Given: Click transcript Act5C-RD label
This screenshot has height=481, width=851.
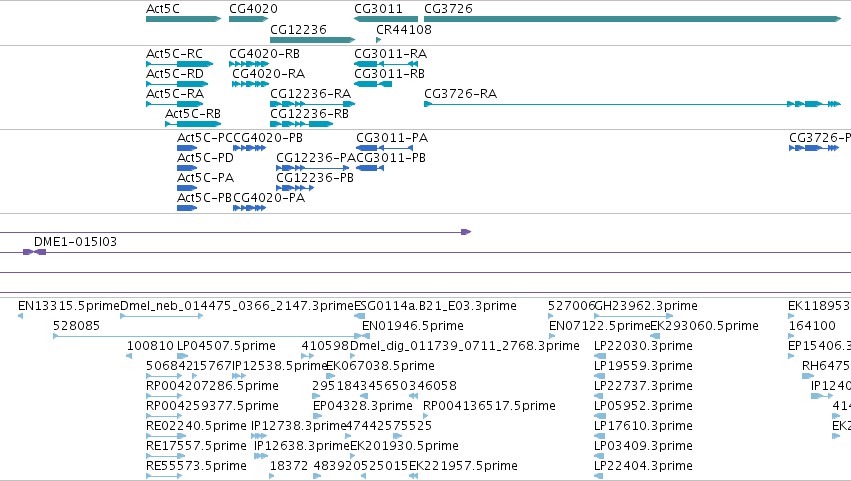Looking at the screenshot, I should (x=175, y=74).
